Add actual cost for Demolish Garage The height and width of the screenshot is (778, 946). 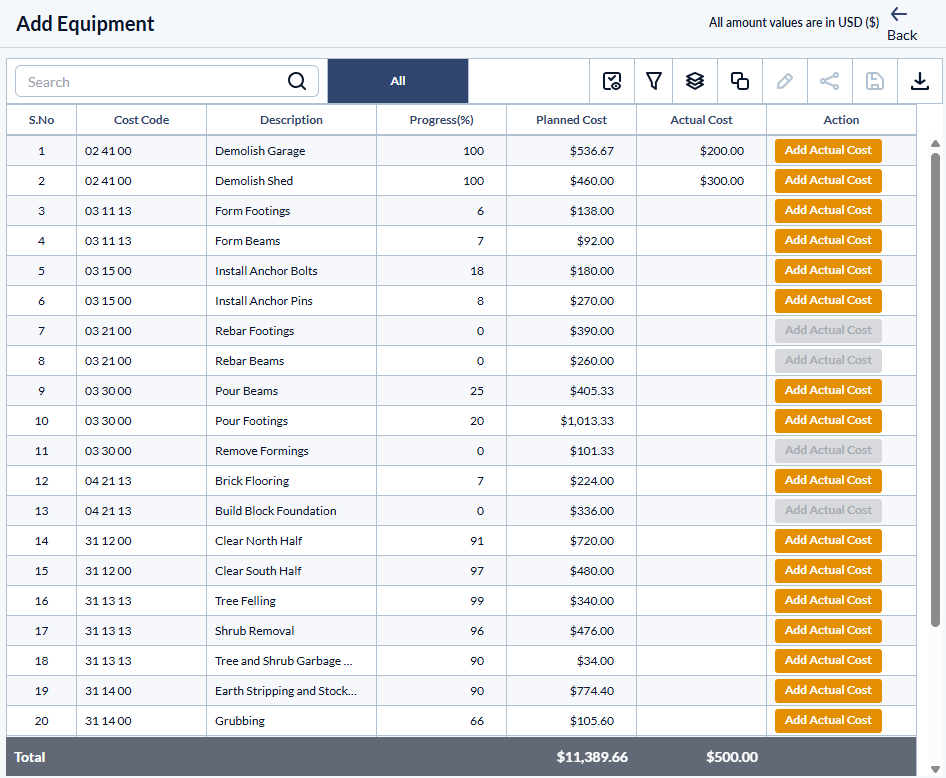(x=828, y=151)
